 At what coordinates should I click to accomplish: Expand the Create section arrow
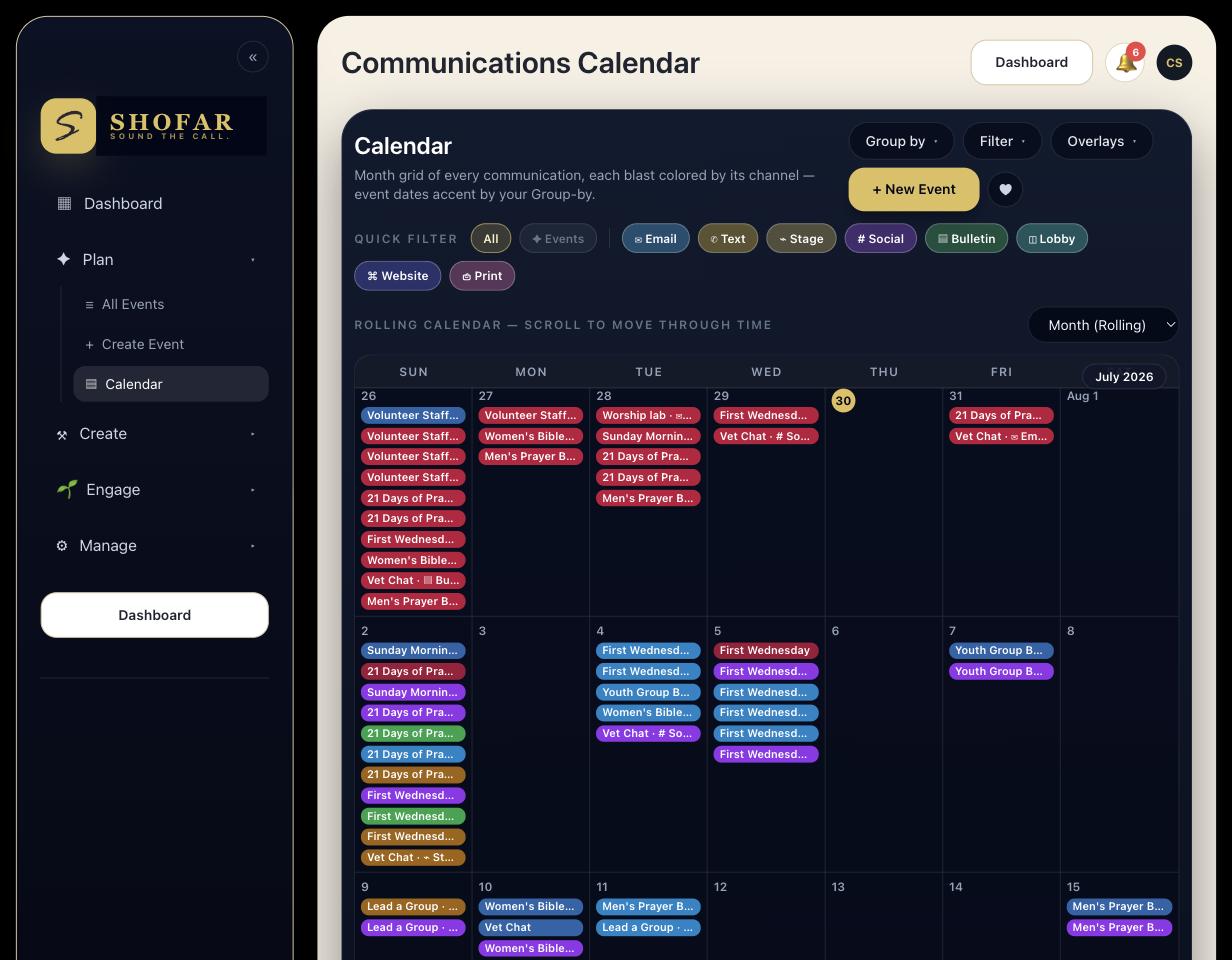(252, 434)
